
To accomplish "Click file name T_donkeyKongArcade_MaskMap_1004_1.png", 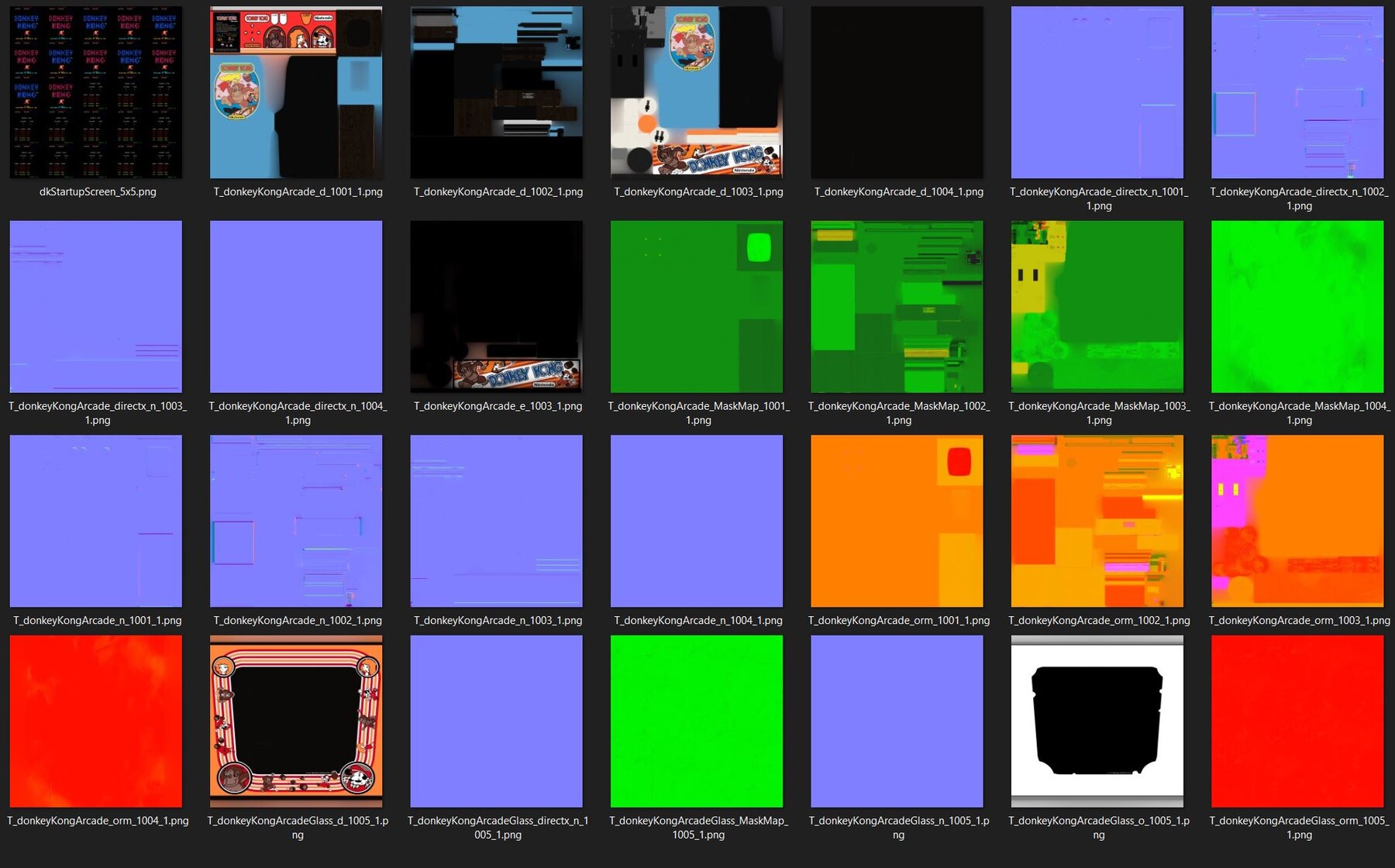I will pos(1299,413).
